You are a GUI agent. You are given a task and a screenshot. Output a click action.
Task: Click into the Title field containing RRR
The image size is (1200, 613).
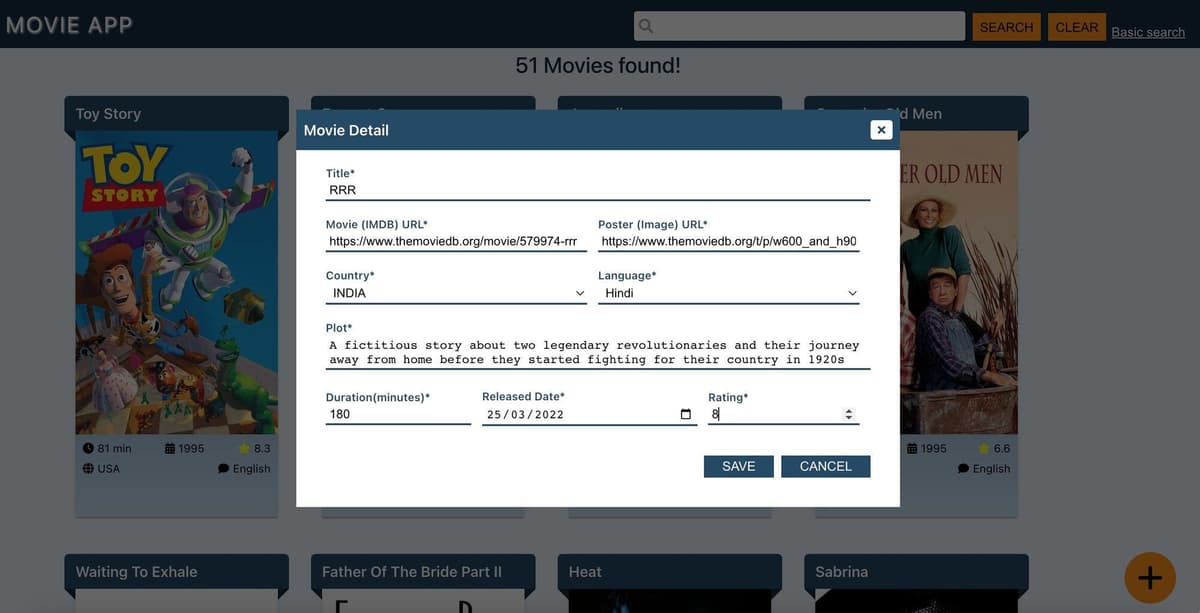click(x=597, y=190)
